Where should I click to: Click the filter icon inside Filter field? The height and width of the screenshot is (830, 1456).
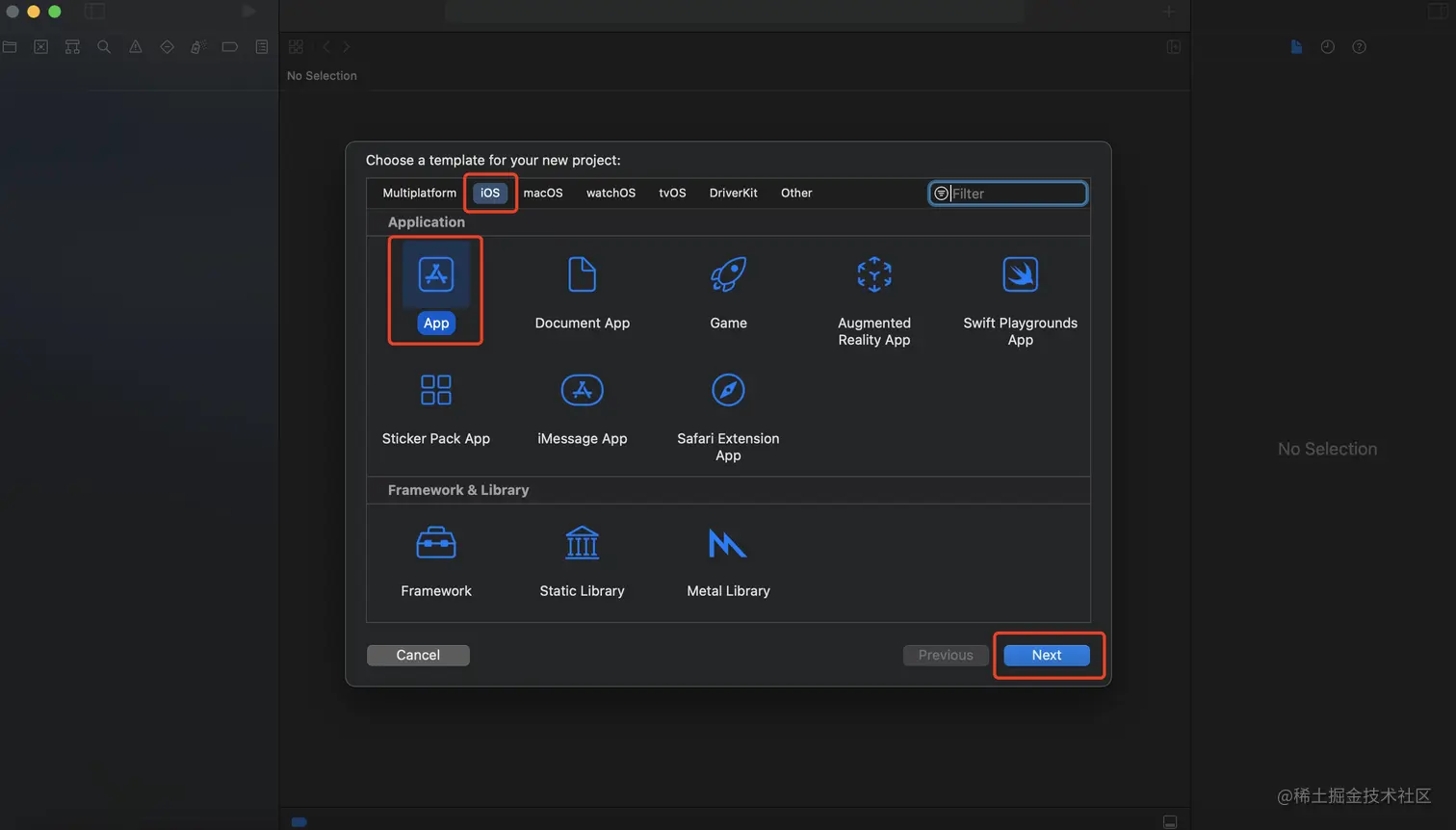point(941,194)
